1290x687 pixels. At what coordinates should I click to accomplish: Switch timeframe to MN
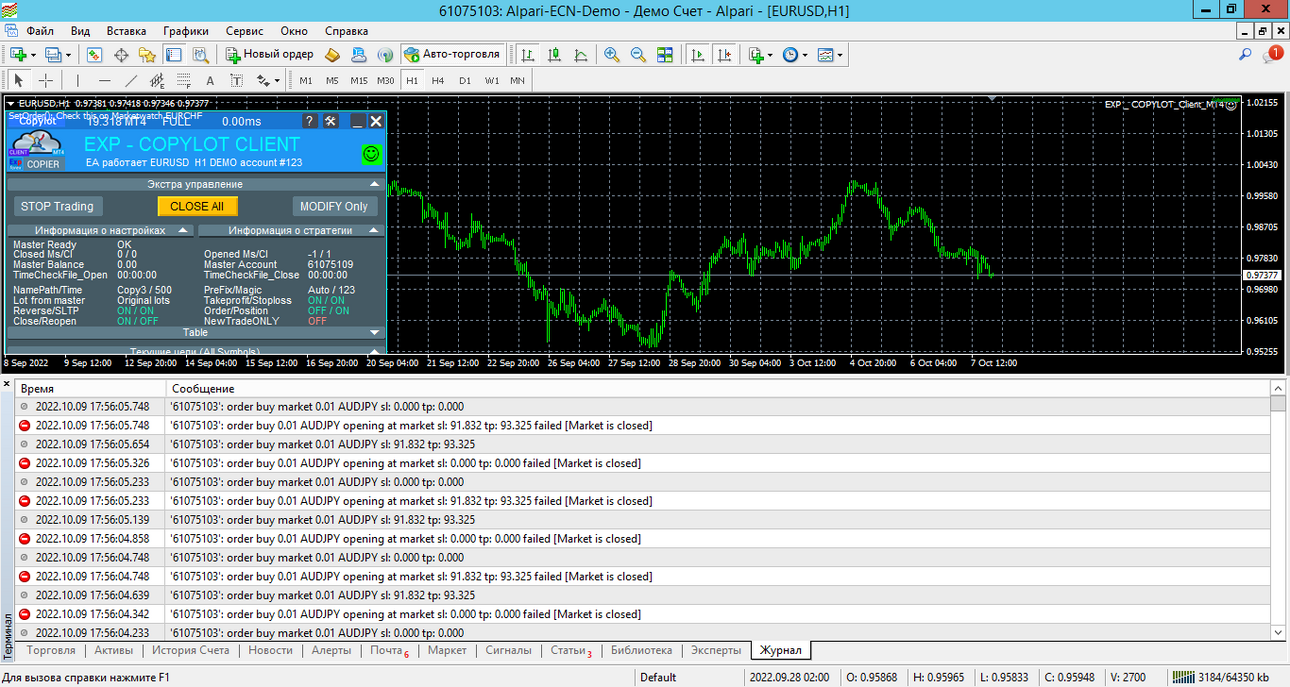coord(517,80)
